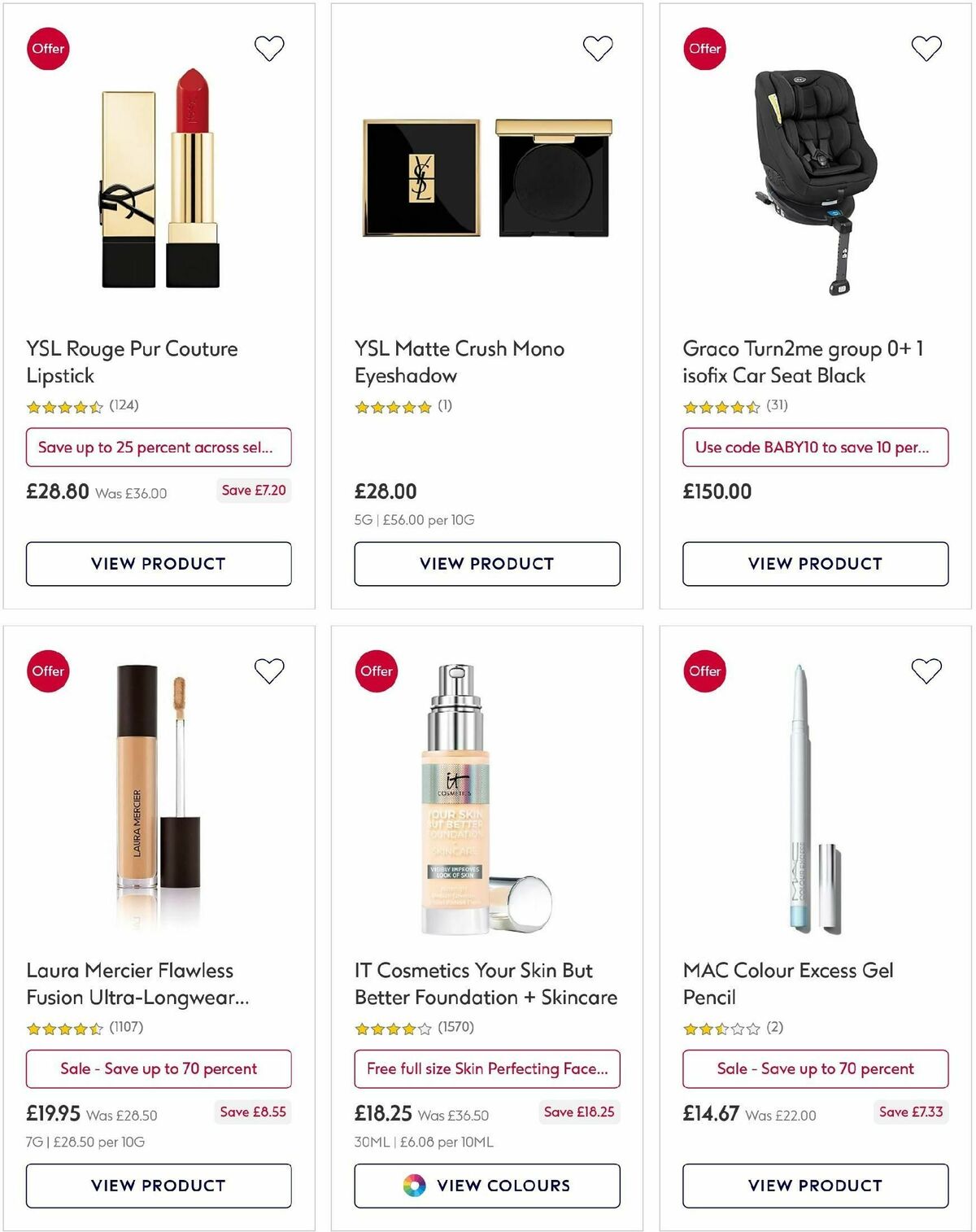This screenshot has height=1232, width=976.
Task: Click VIEW PRODUCT under the Graco car seat
Action: (x=814, y=563)
